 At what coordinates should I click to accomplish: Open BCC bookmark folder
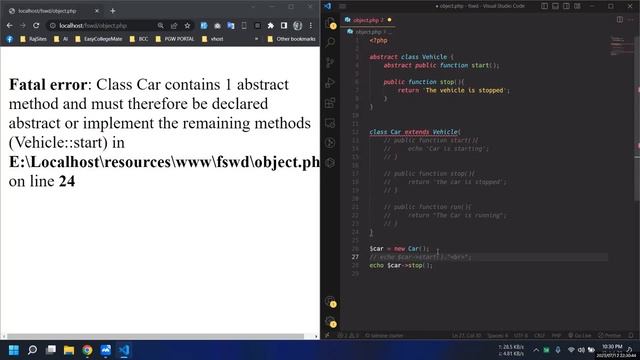click(139, 39)
